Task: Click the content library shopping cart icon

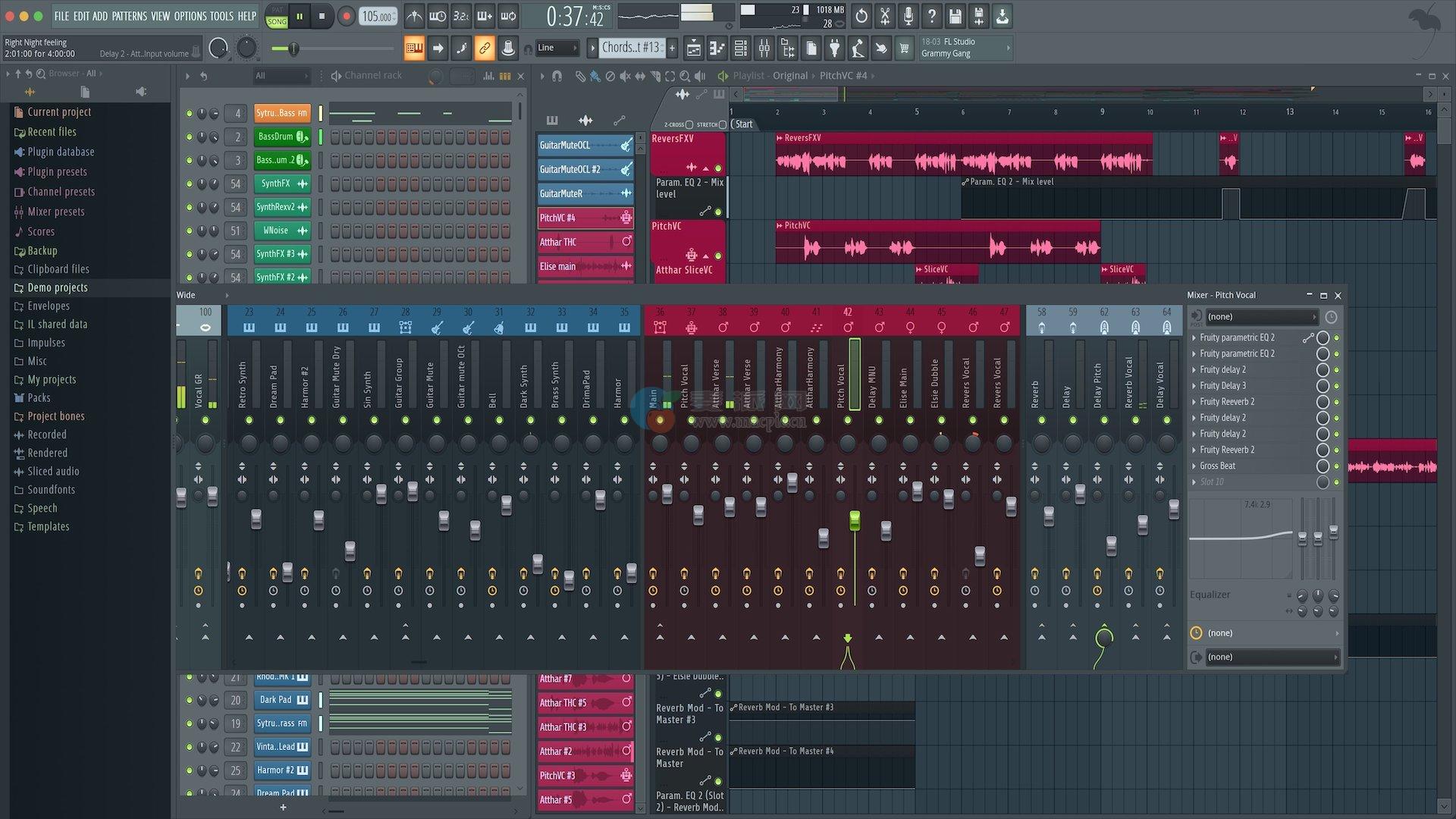Action: tap(904, 49)
